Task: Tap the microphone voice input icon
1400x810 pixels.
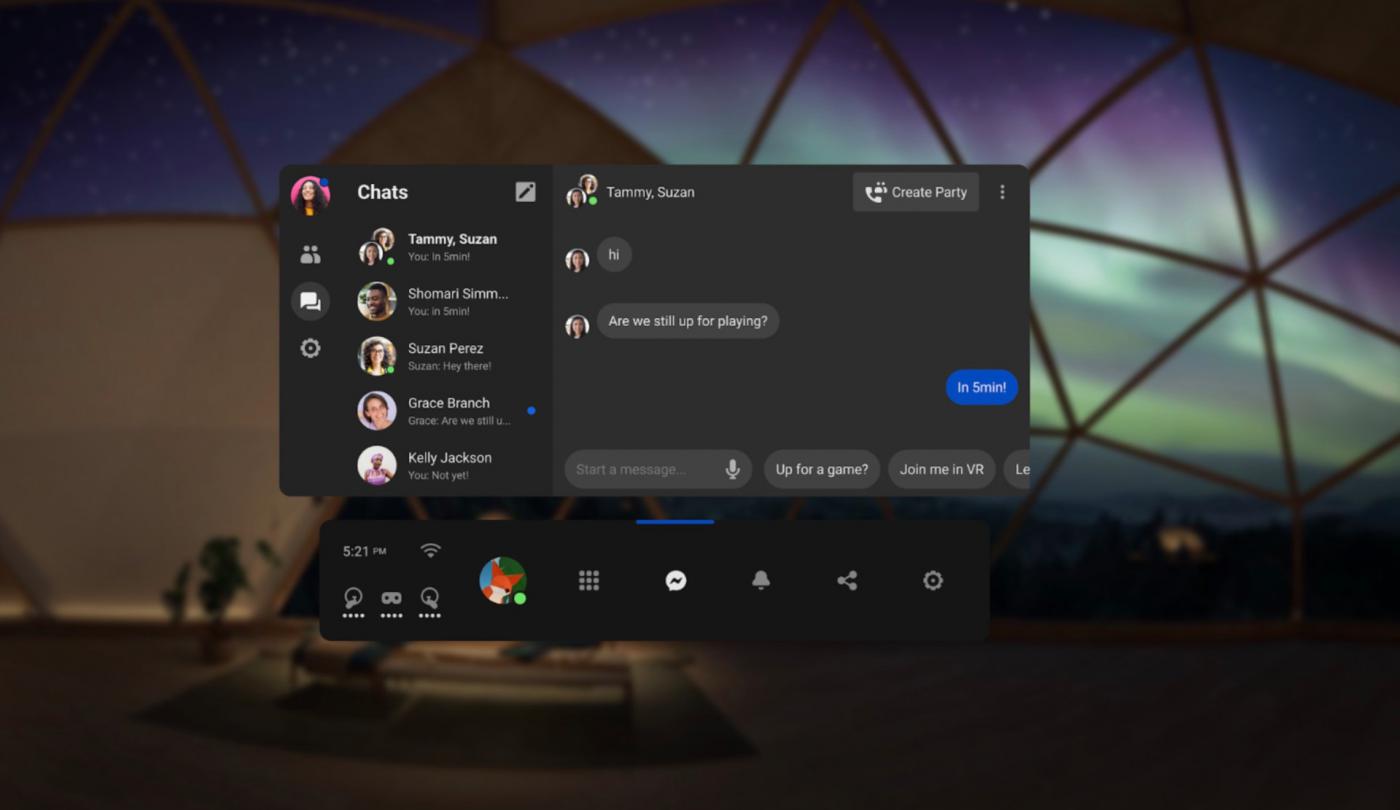Action: tap(732, 469)
